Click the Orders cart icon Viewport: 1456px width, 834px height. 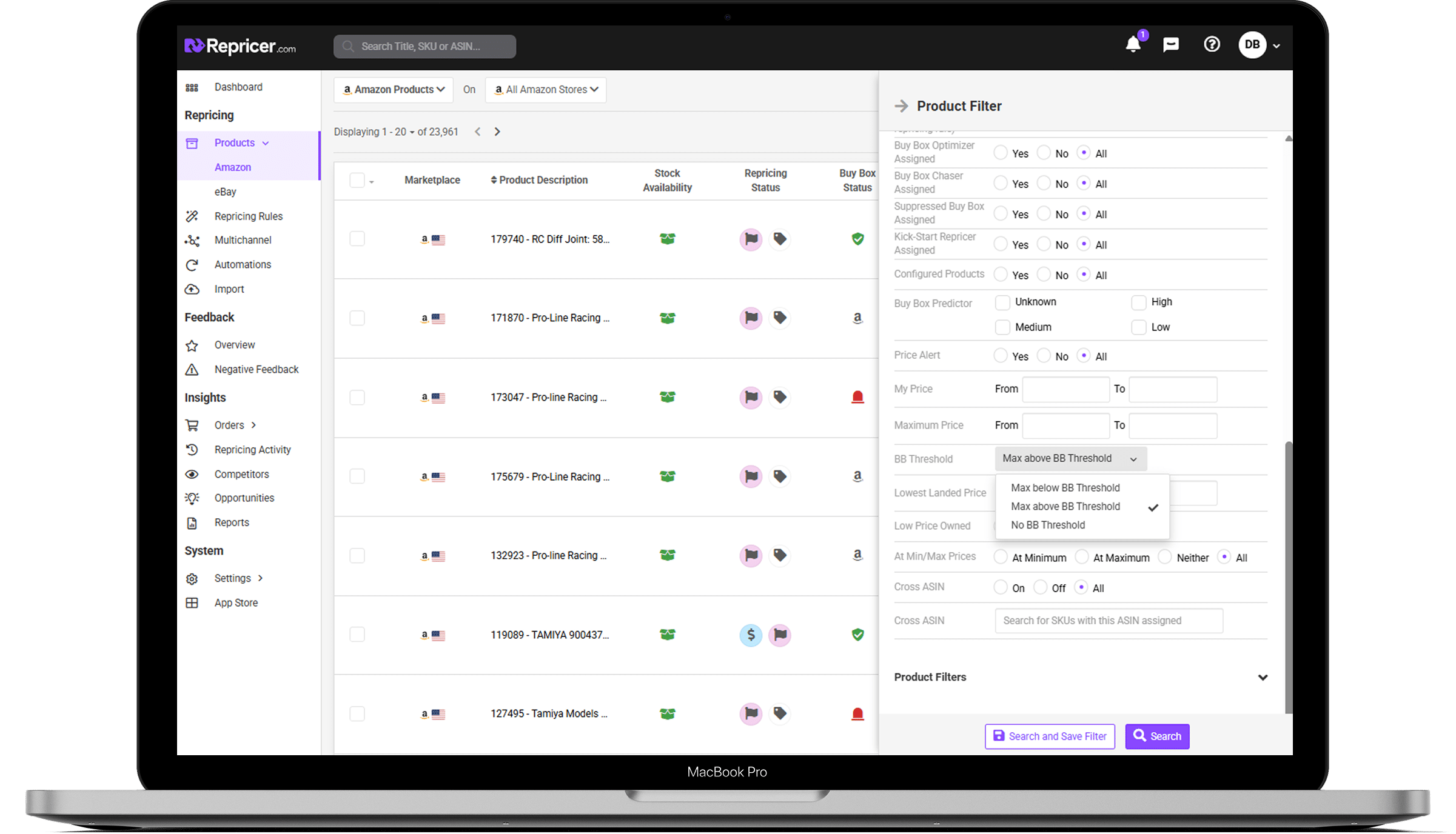(192, 425)
